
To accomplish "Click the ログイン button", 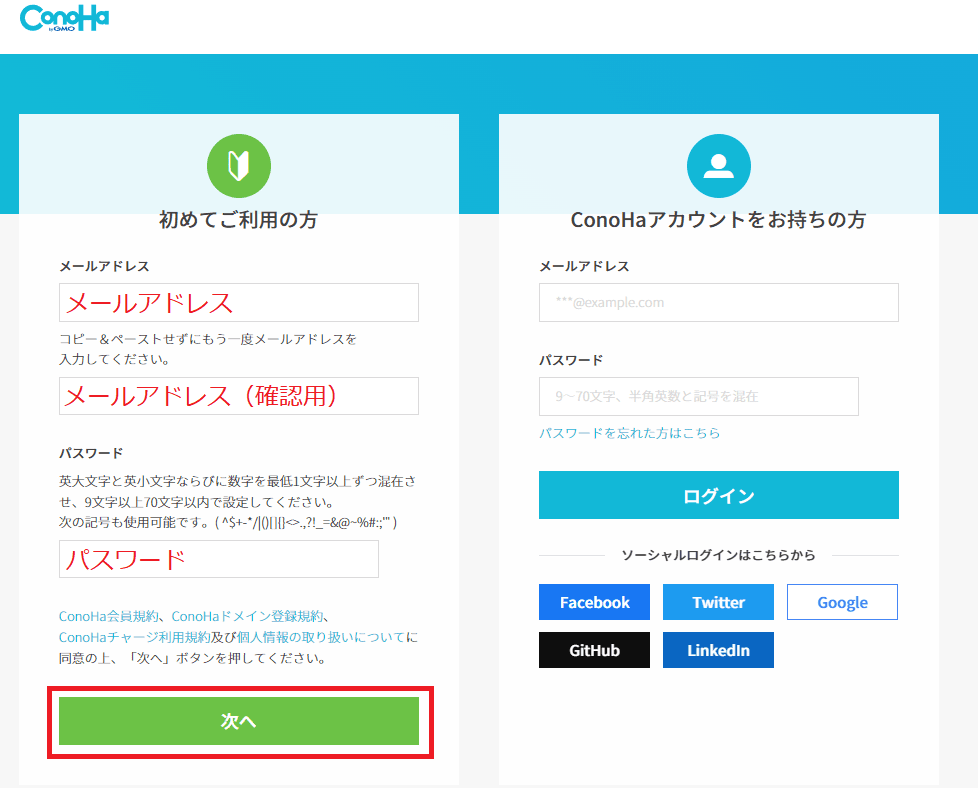I will [x=719, y=495].
